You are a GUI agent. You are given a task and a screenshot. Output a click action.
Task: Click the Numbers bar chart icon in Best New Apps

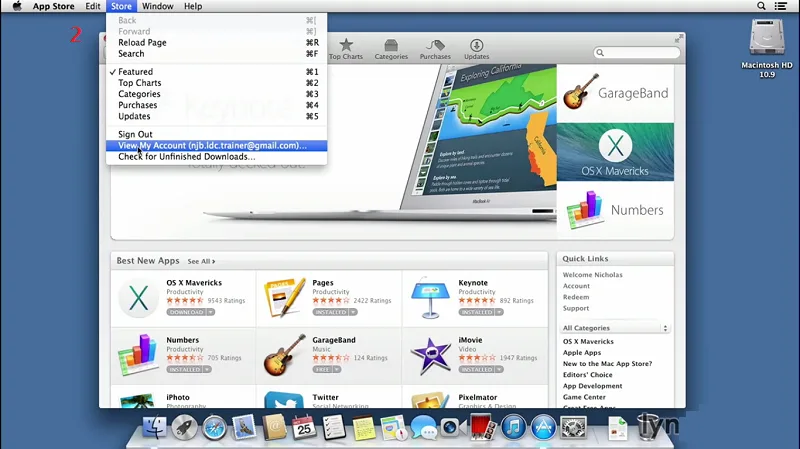point(138,355)
